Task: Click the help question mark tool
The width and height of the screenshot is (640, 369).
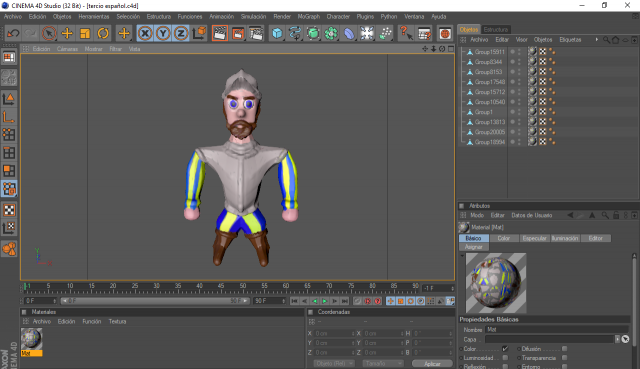Action: point(406,33)
